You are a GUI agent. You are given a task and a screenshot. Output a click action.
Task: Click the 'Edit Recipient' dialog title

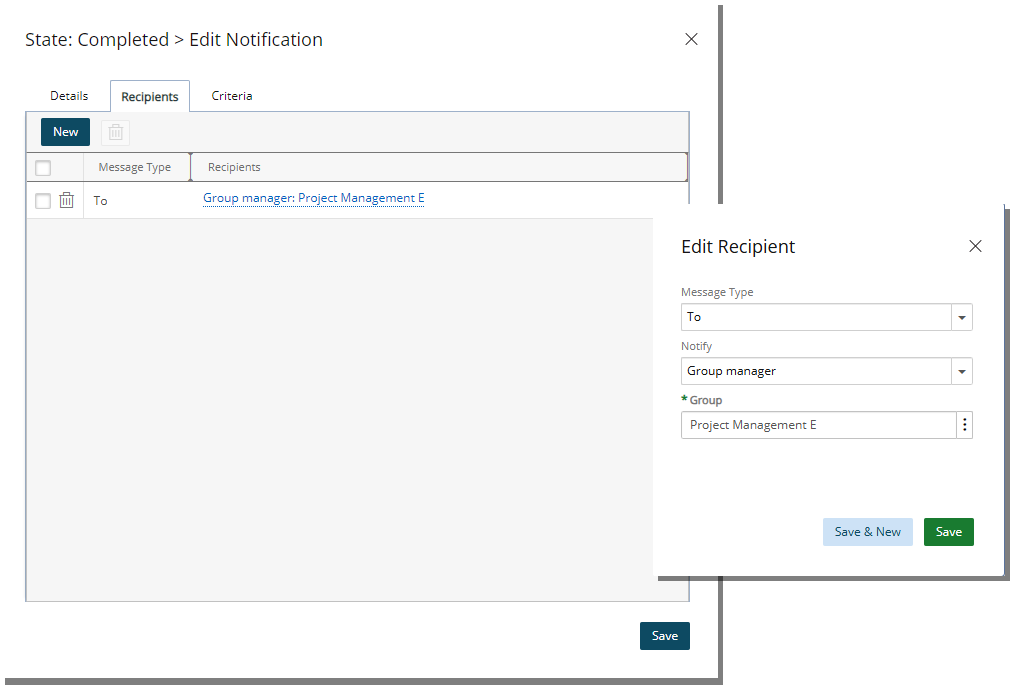[x=738, y=247]
